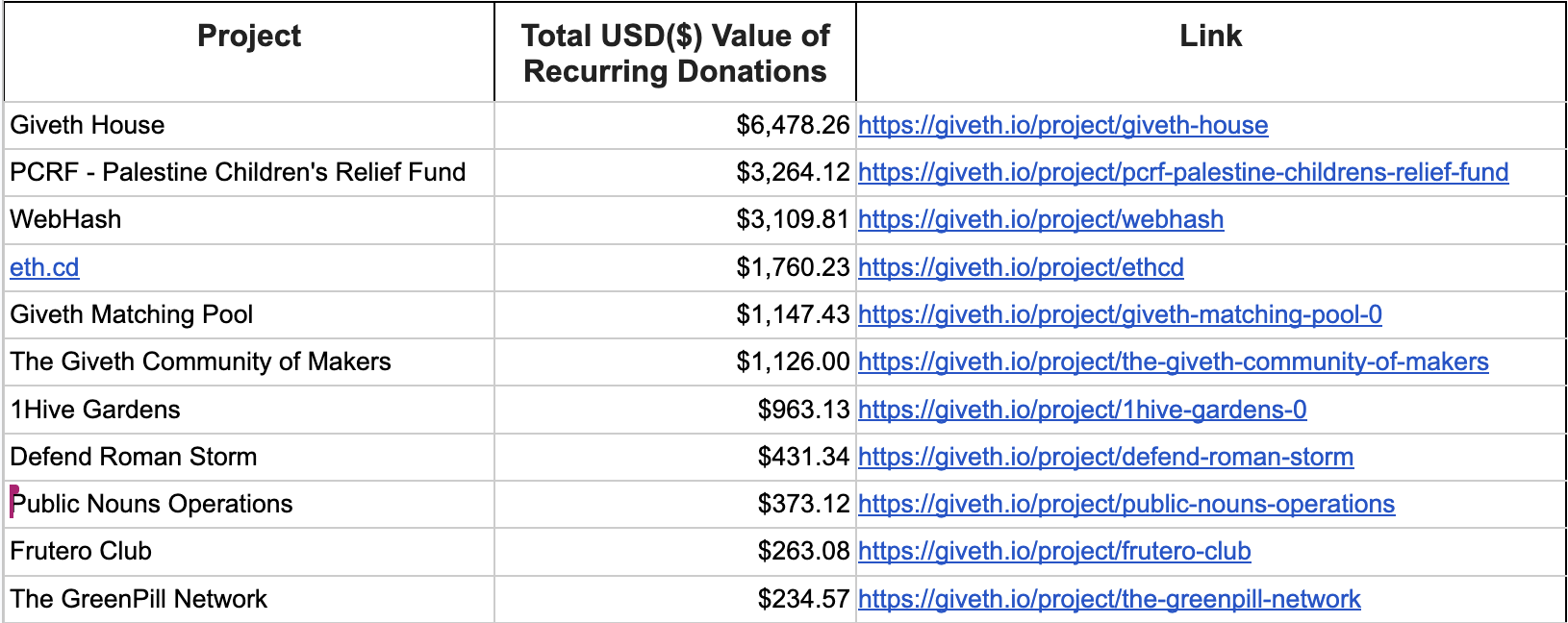This screenshot has height=623, width=1568.
Task: Open the giveth-house project link
Action: coord(1062,125)
